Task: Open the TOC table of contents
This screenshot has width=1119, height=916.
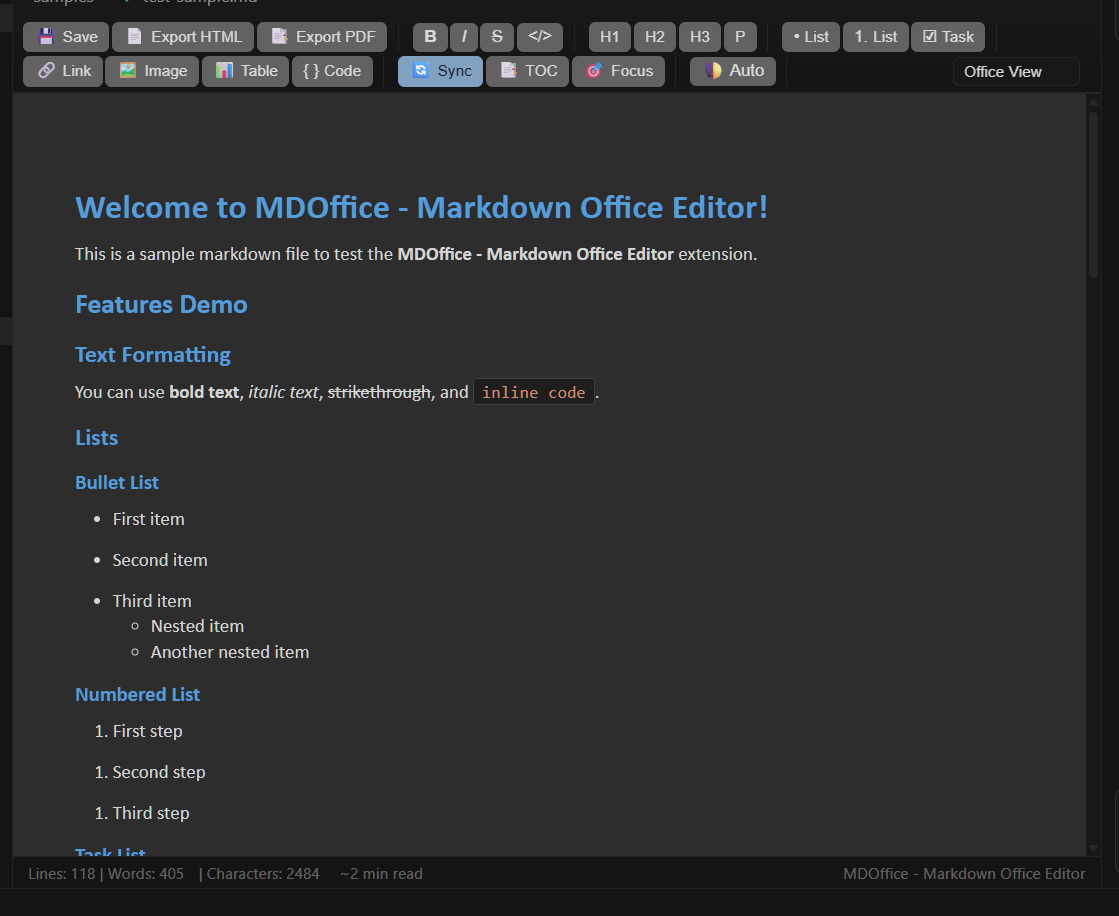Action: coord(527,71)
